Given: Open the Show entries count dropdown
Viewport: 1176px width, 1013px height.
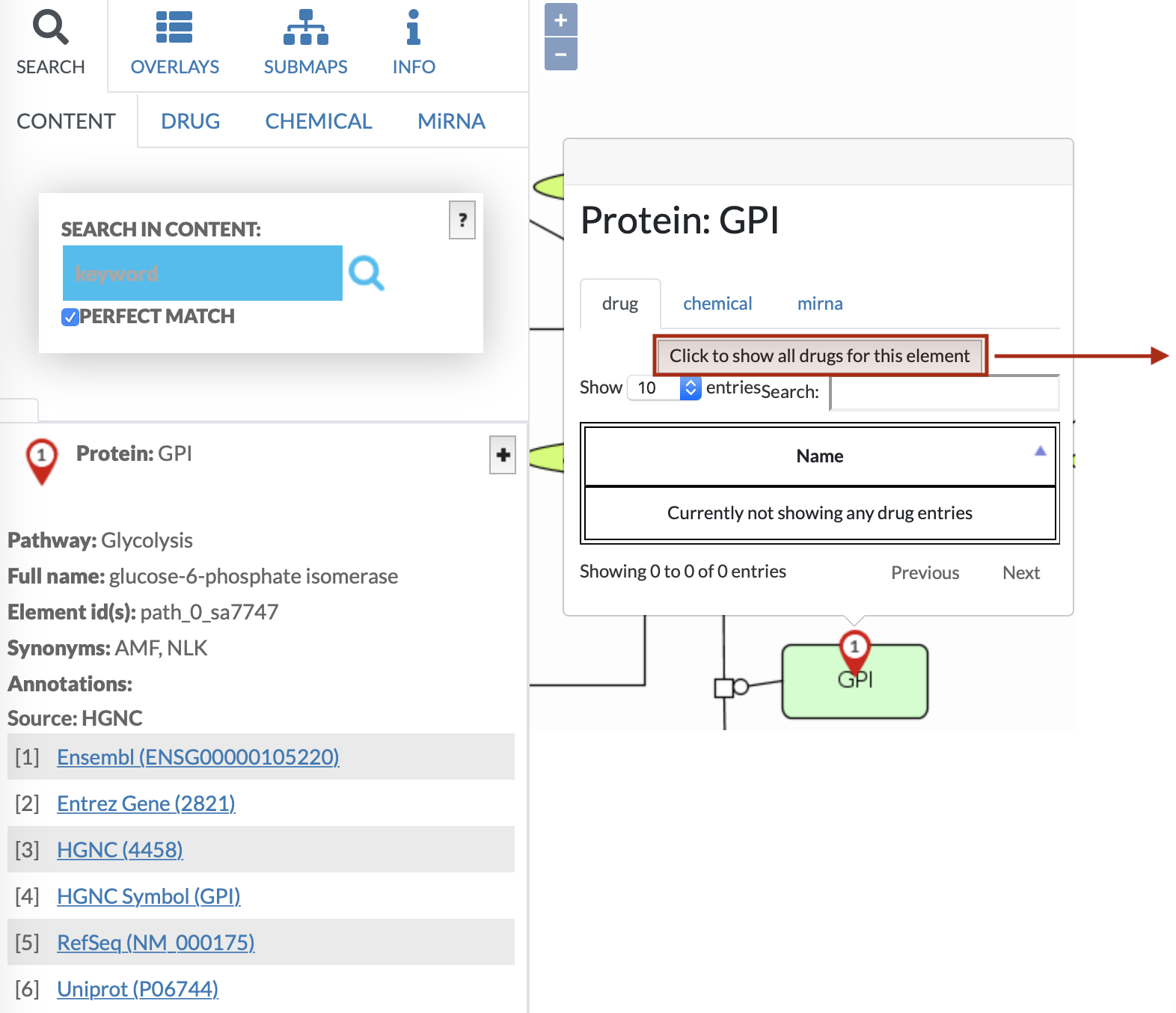Looking at the screenshot, I should click(664, 388).
